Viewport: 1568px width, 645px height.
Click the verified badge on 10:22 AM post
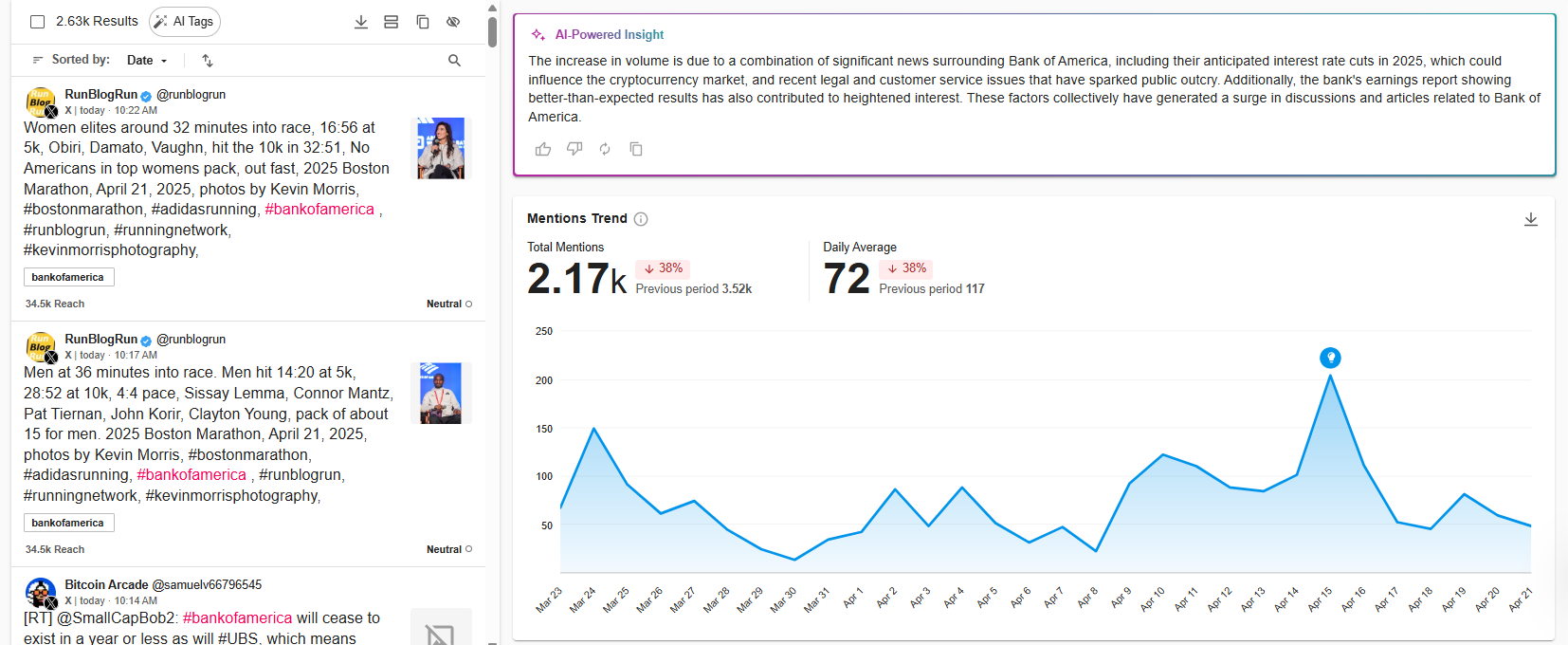(x=146, y=96)
